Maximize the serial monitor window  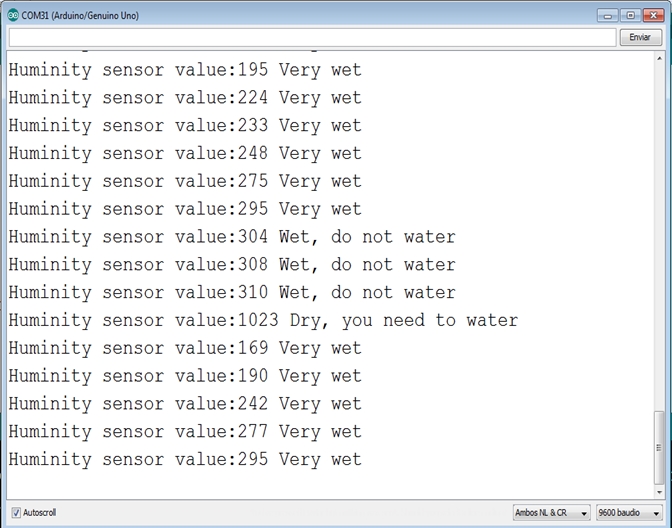(x=630, y=15)
